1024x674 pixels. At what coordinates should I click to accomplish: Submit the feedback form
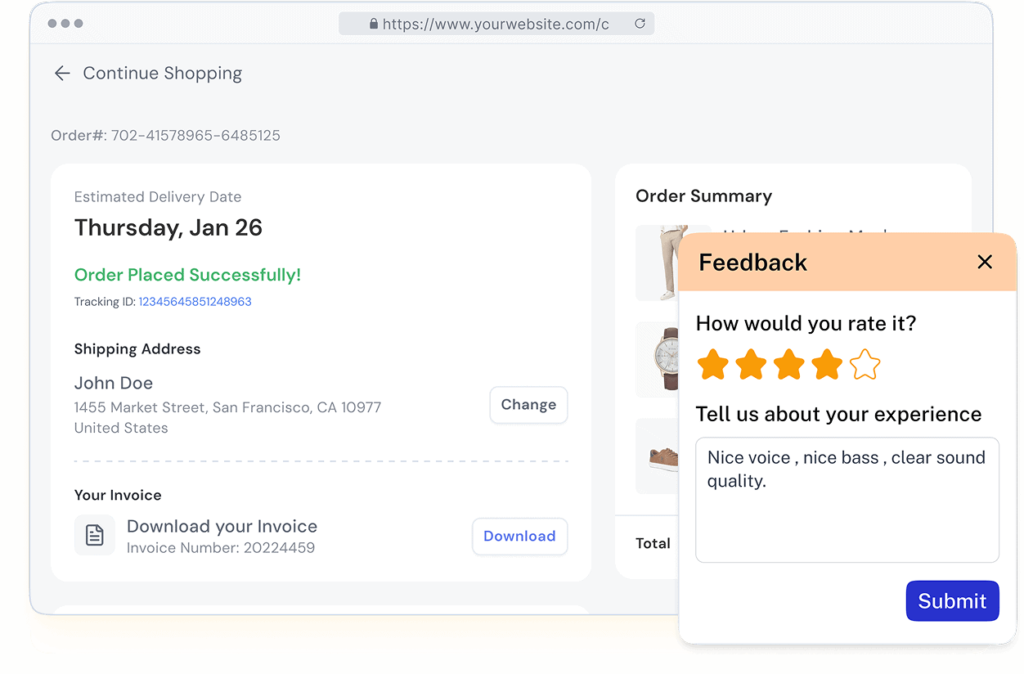pyautogui.click(x=952, y=601)
